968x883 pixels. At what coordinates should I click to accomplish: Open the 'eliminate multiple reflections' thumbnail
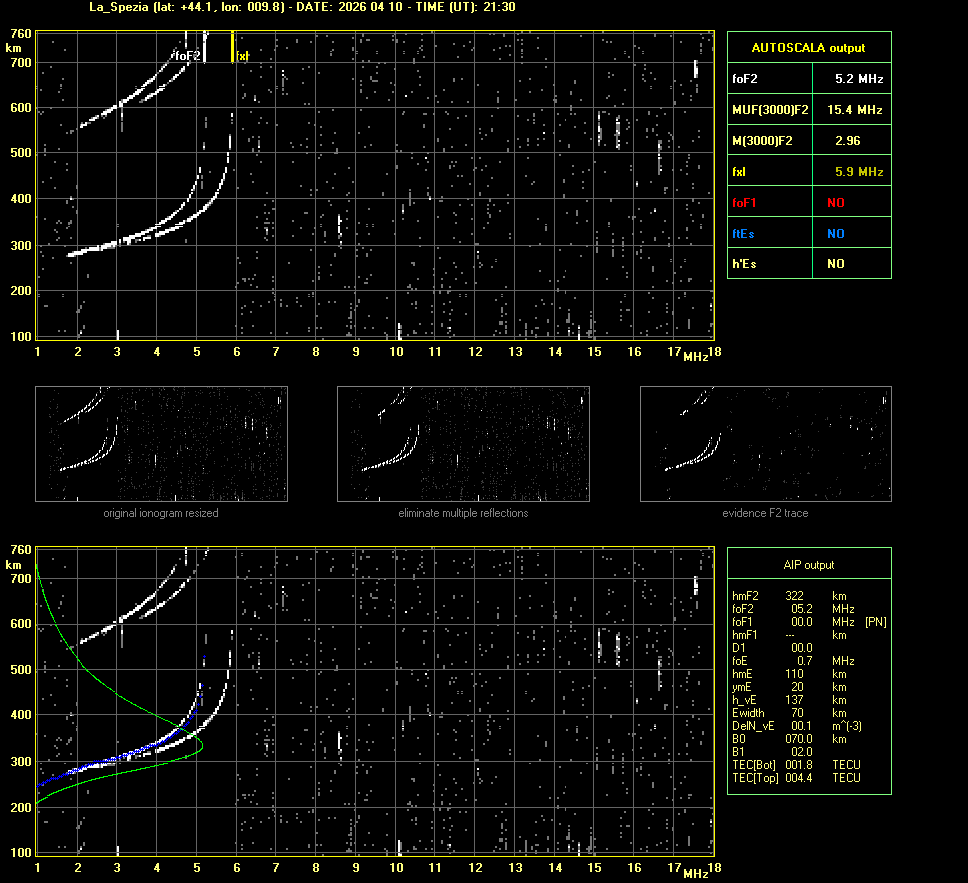[463, 444]
